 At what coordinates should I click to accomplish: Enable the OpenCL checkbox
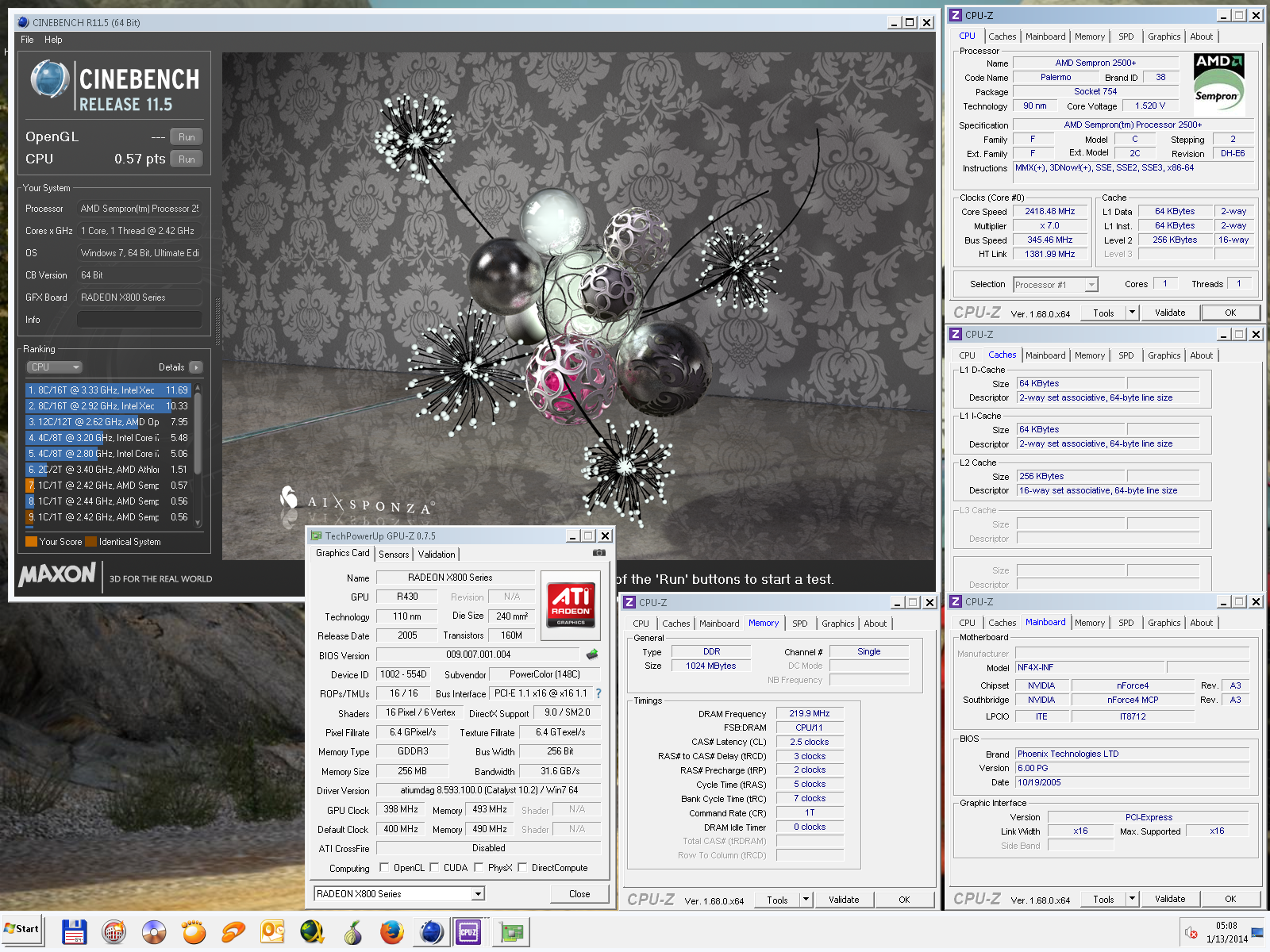tap(384, 867)
